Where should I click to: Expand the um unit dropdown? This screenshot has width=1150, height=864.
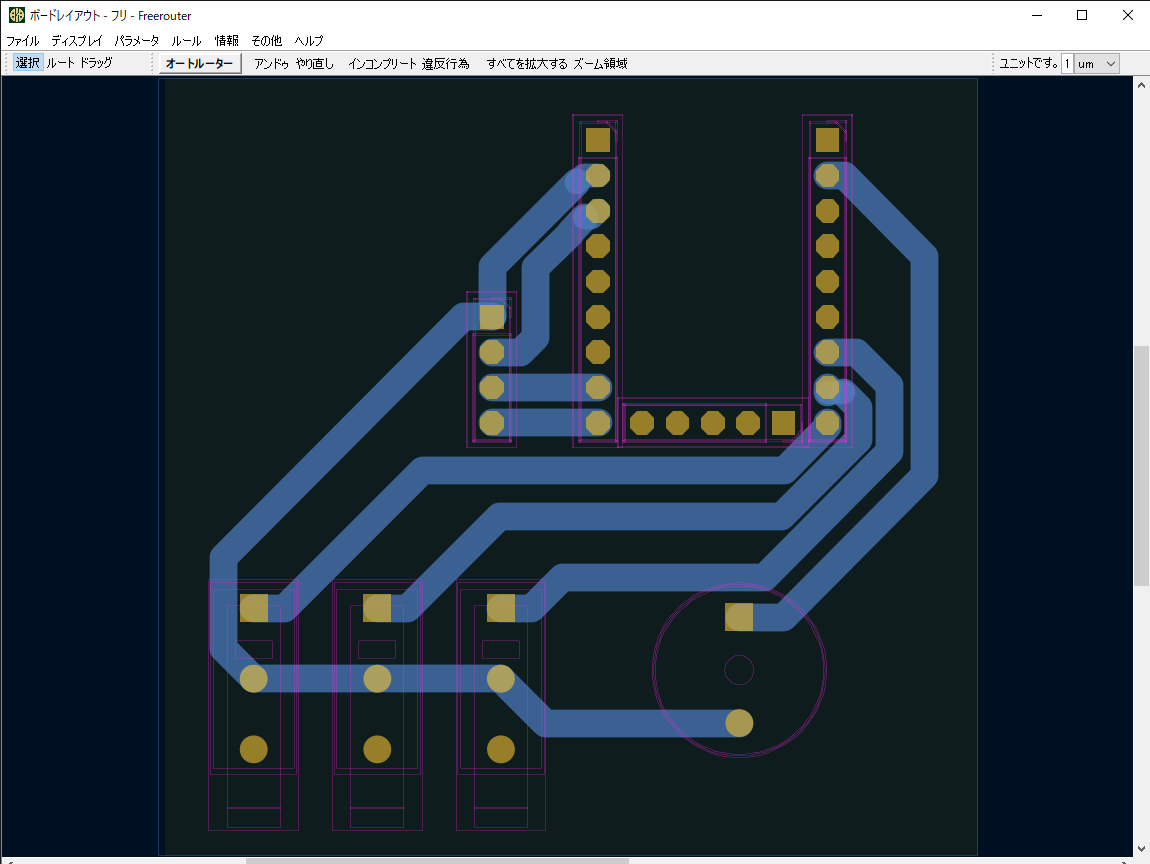[x=1097, y=64]
